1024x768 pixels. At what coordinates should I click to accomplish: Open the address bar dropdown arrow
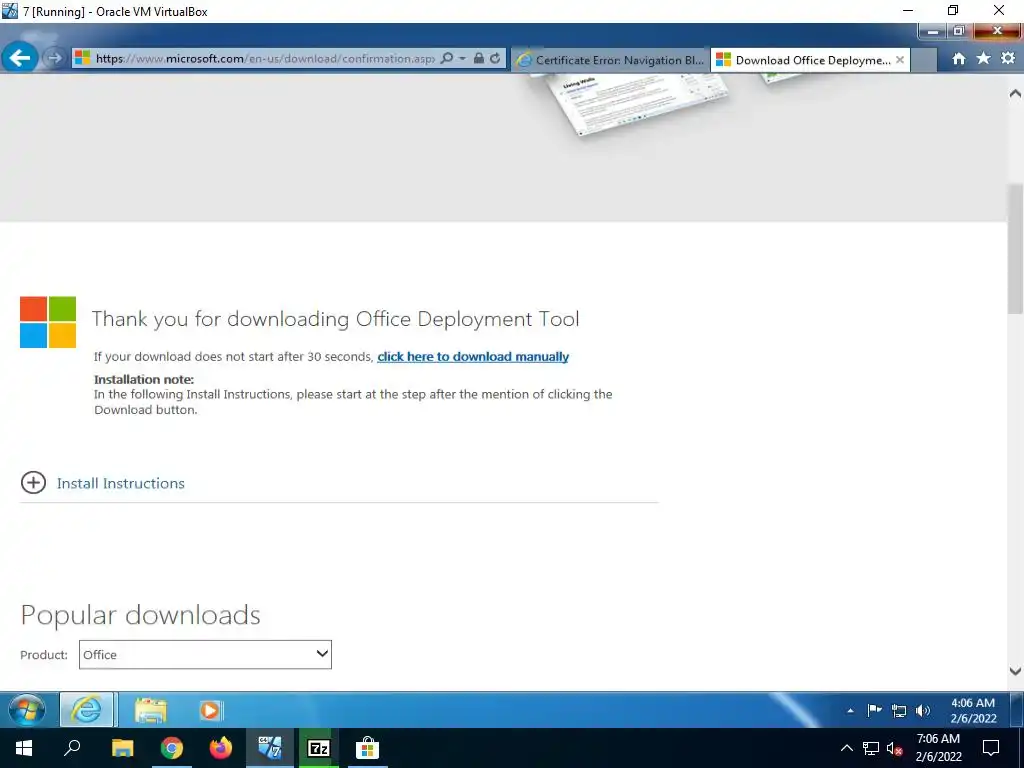coord(462,58)
